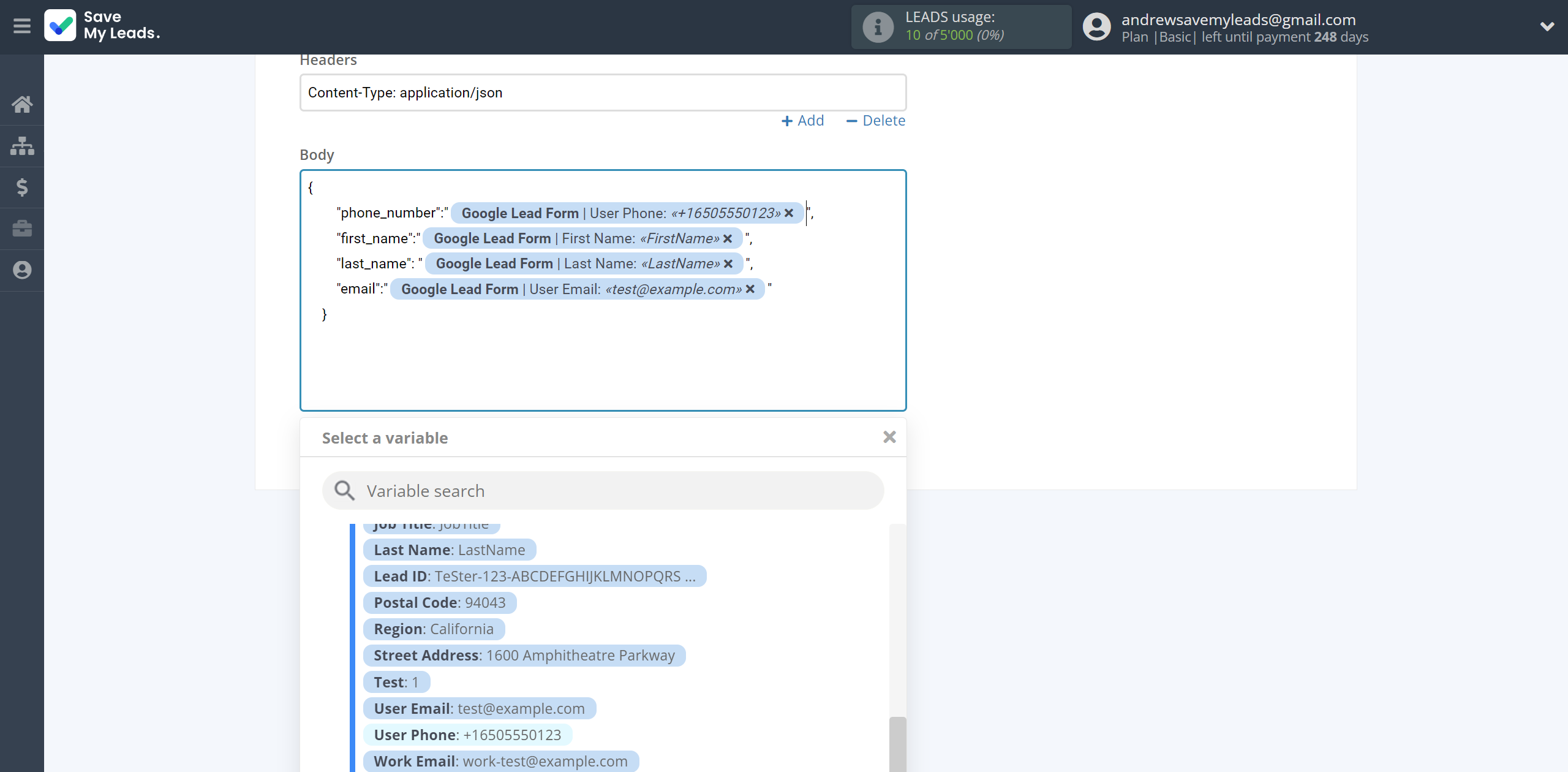This screenshot has height=772, width=1568.
Task: Open the Home sidebar icon
Action: point(22,104)
